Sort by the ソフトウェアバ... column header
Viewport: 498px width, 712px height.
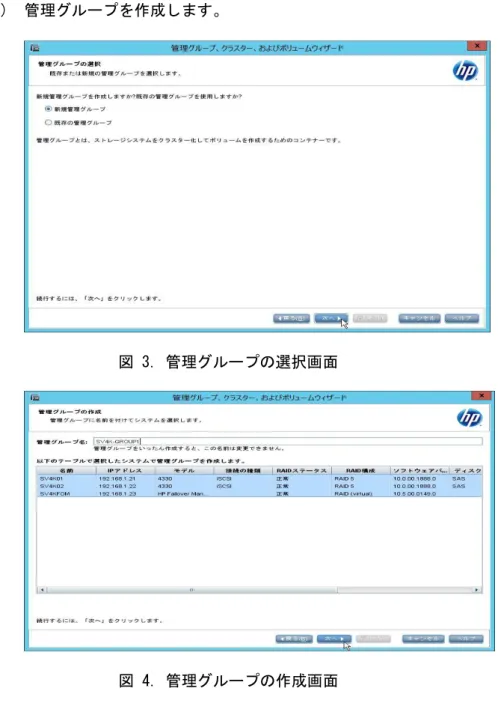point(420,470)
